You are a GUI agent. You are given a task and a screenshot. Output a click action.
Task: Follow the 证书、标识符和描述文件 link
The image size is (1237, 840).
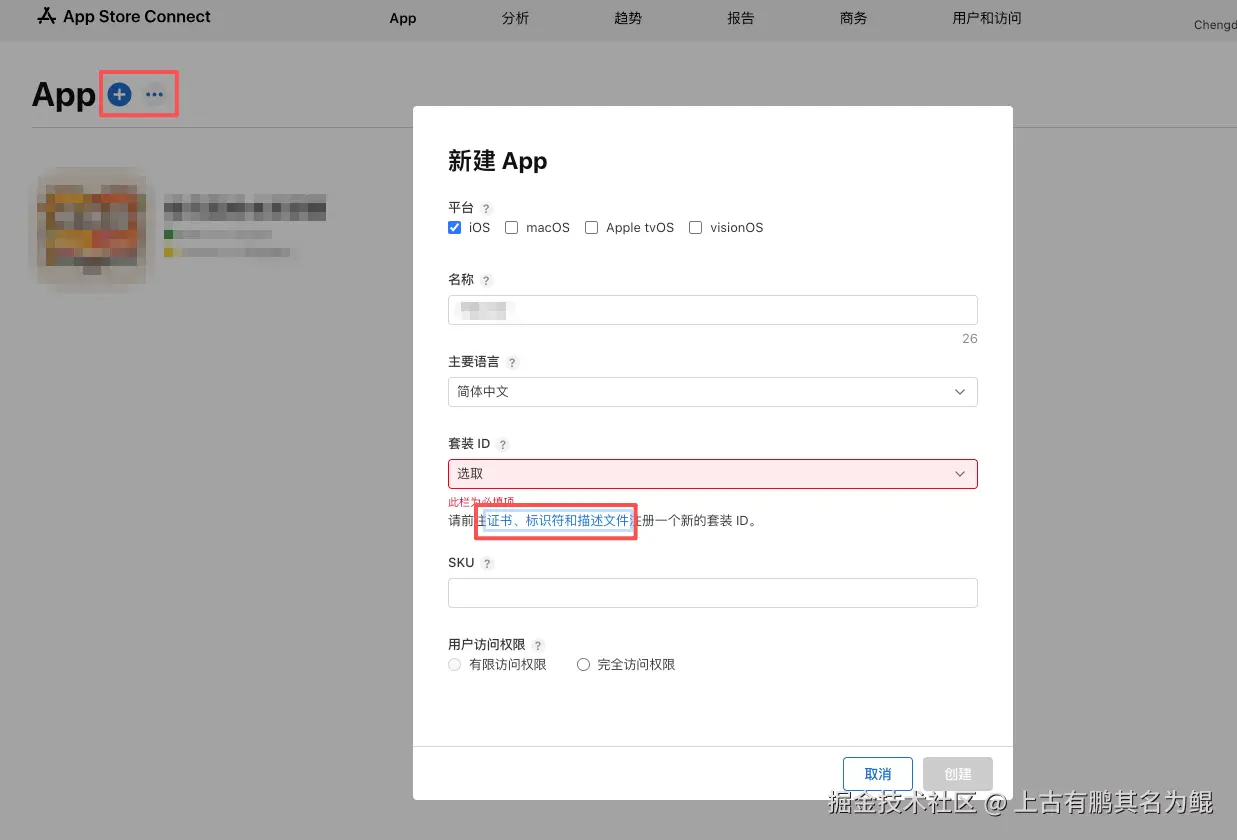point(558,521)
